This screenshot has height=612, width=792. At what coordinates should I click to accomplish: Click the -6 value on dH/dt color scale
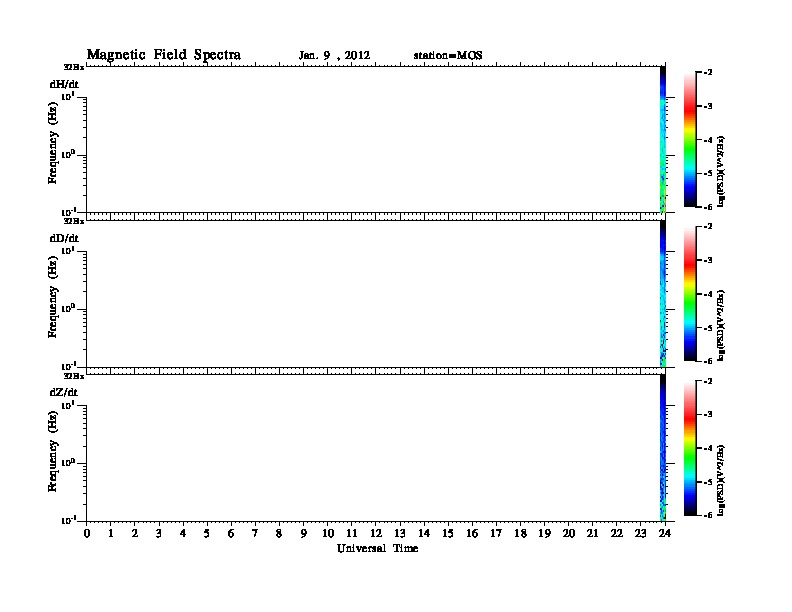pos(708,207)
